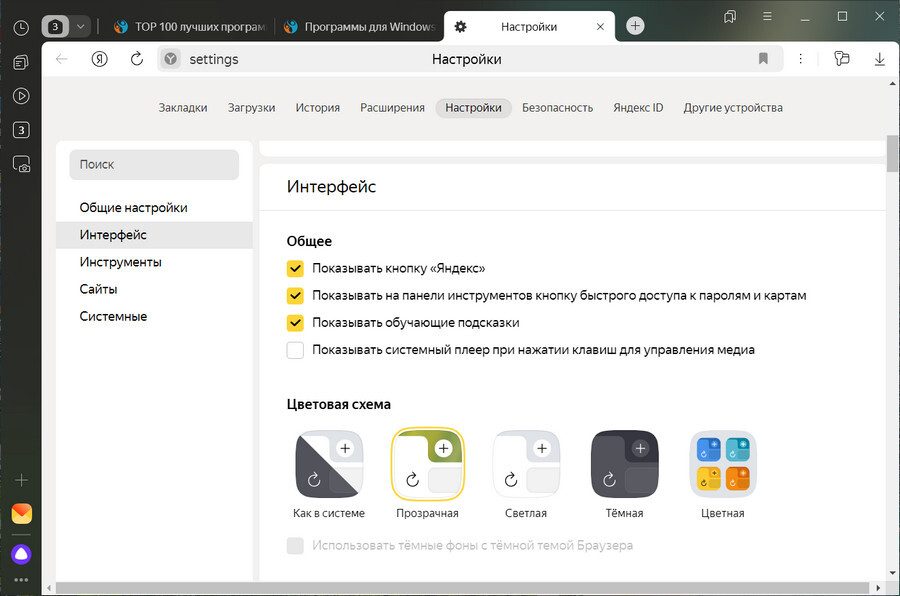
Task: Select the Настройки browser tab
Action: click(x=529, y=26)
